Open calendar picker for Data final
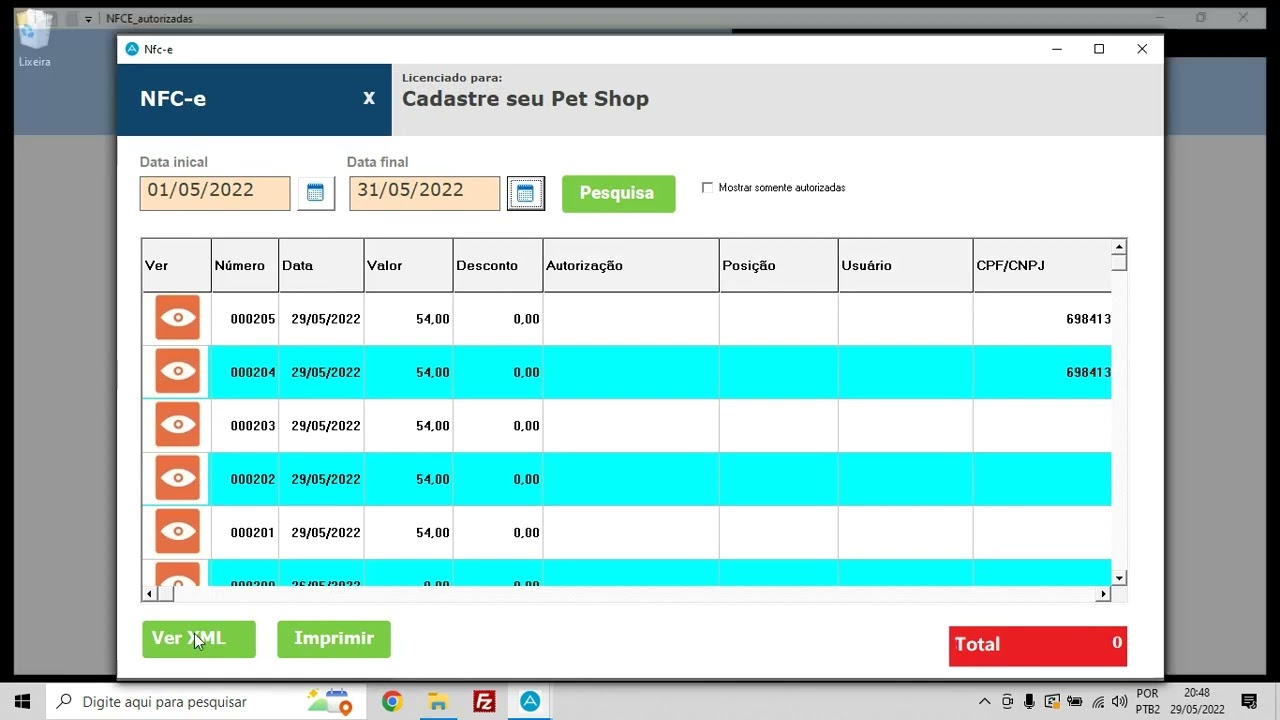The height and width of the screenshot is (720, 1280). (526, 193)
